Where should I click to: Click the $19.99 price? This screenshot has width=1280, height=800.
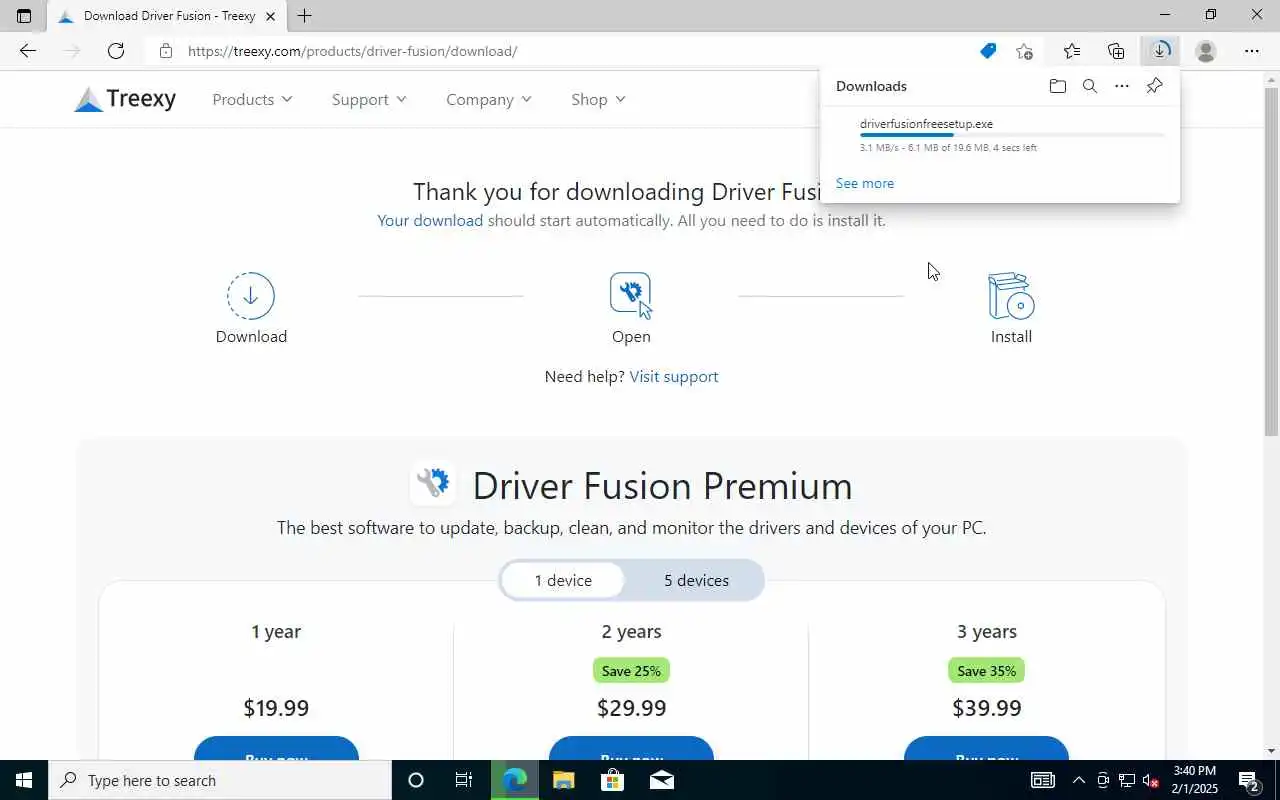click(276, 708)
